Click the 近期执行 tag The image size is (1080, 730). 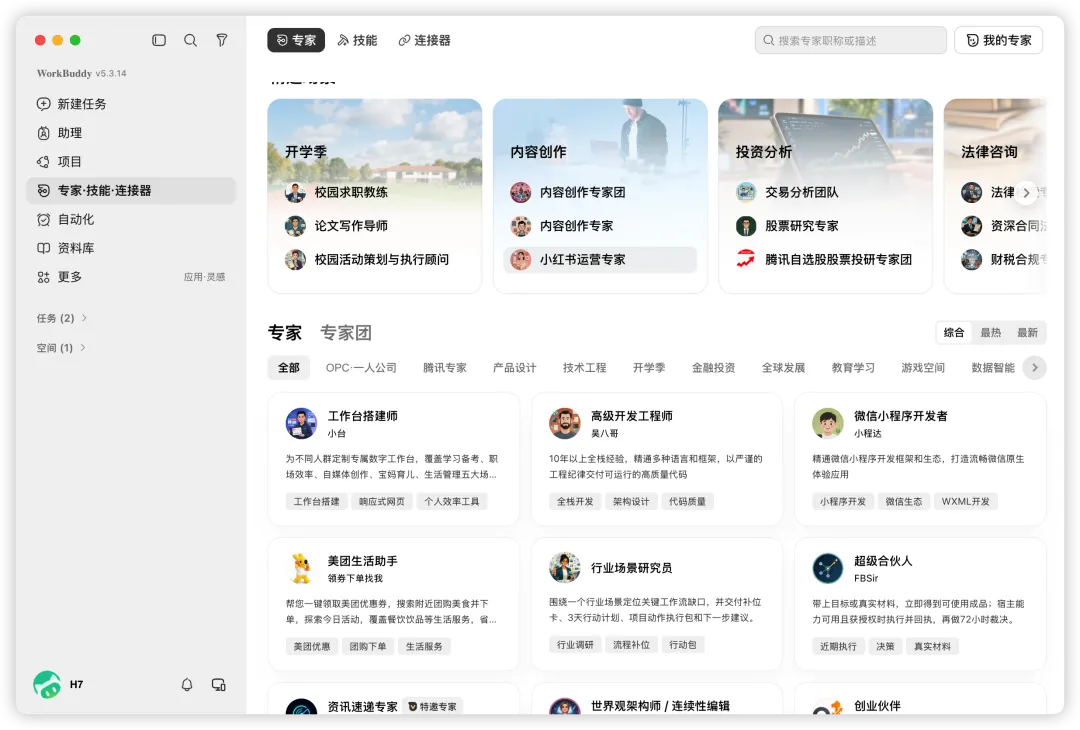(838, 646)
